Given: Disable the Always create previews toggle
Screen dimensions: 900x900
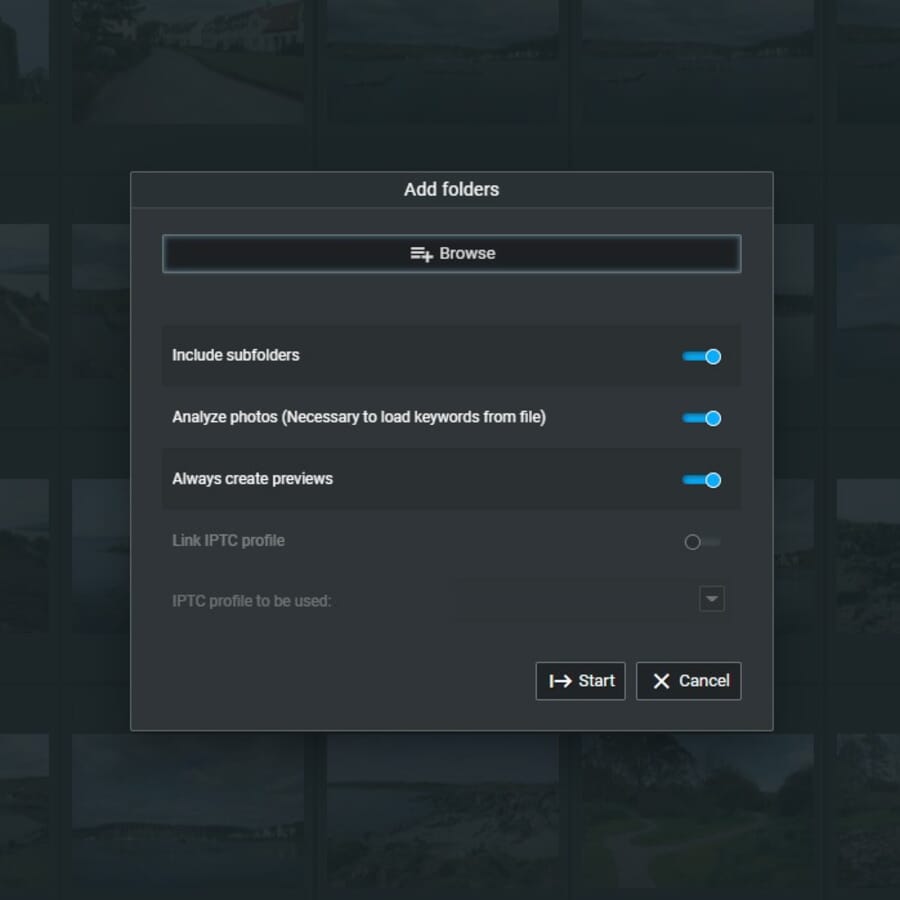Looking at the screenshot, I should [x=701, y=480].
